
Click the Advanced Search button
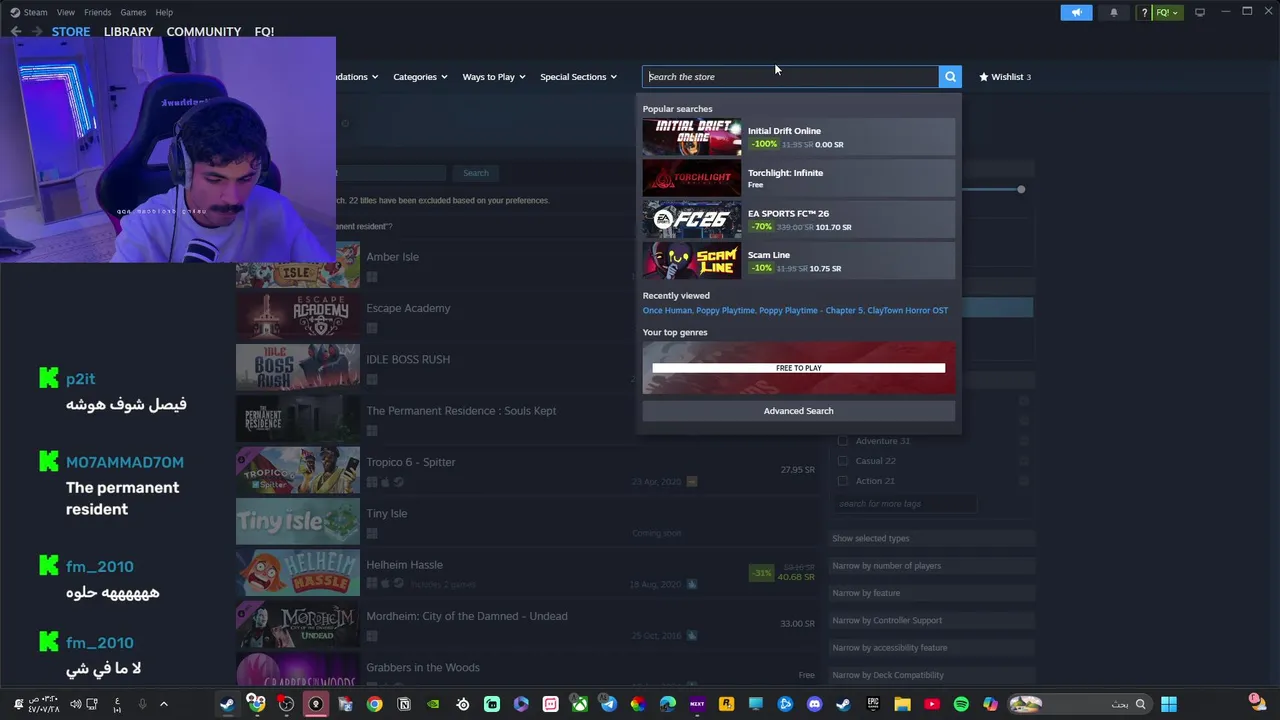tap(798, 411)
